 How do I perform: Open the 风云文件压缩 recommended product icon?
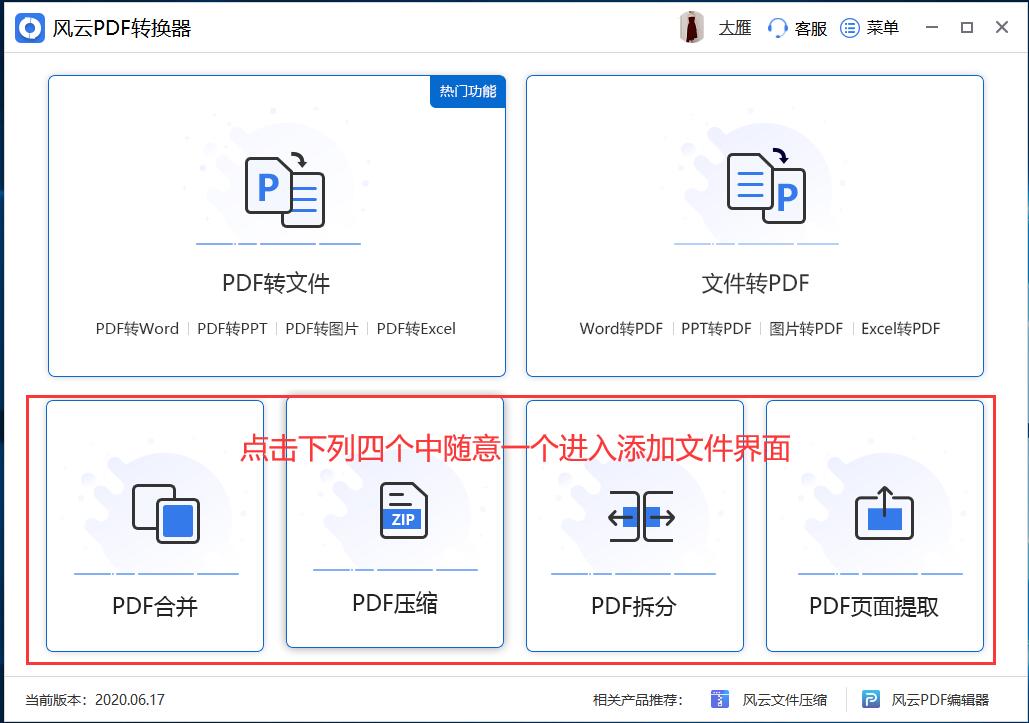click(x=719, y=700)
